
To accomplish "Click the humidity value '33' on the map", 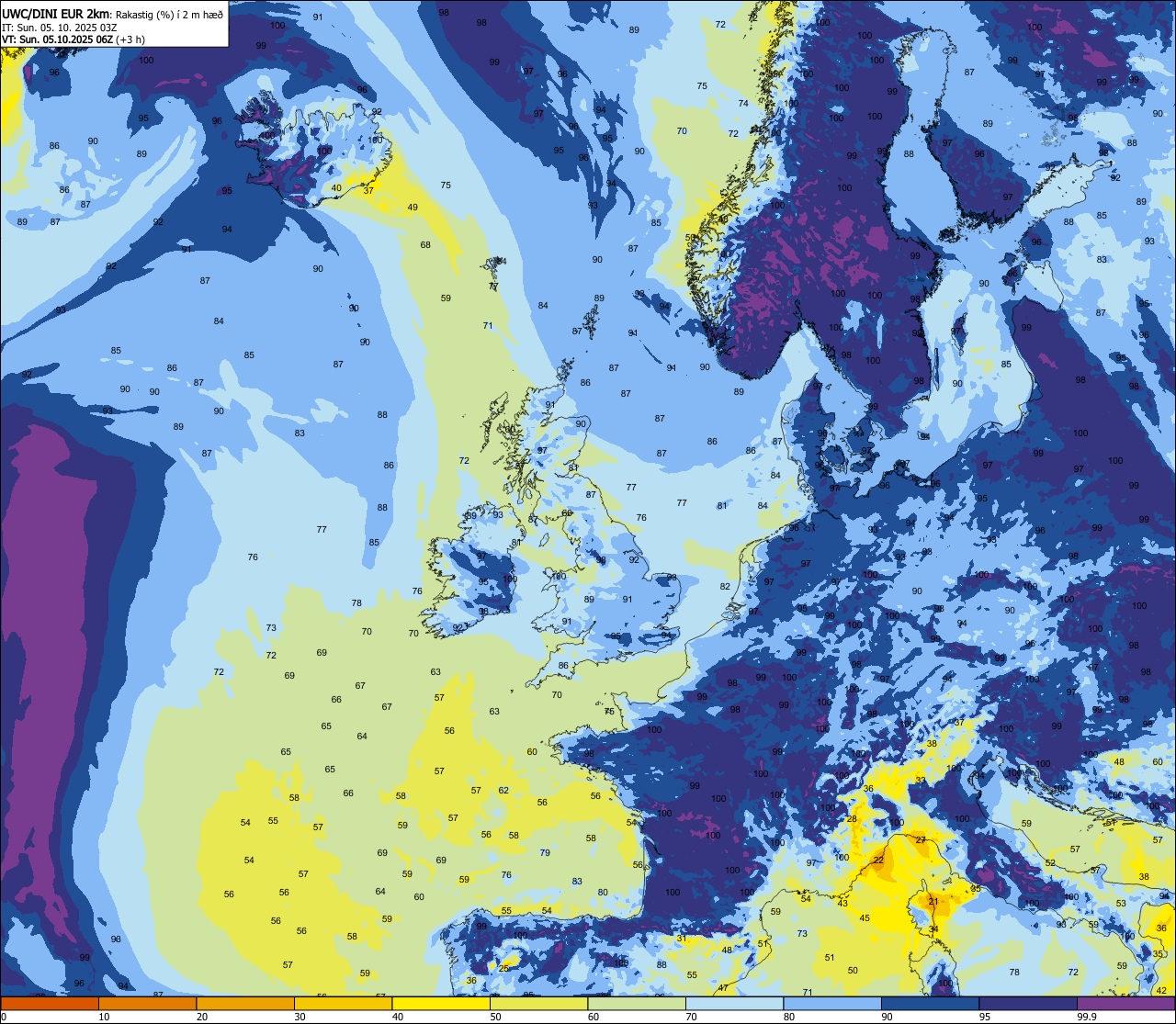I will [x=921, y=781].
